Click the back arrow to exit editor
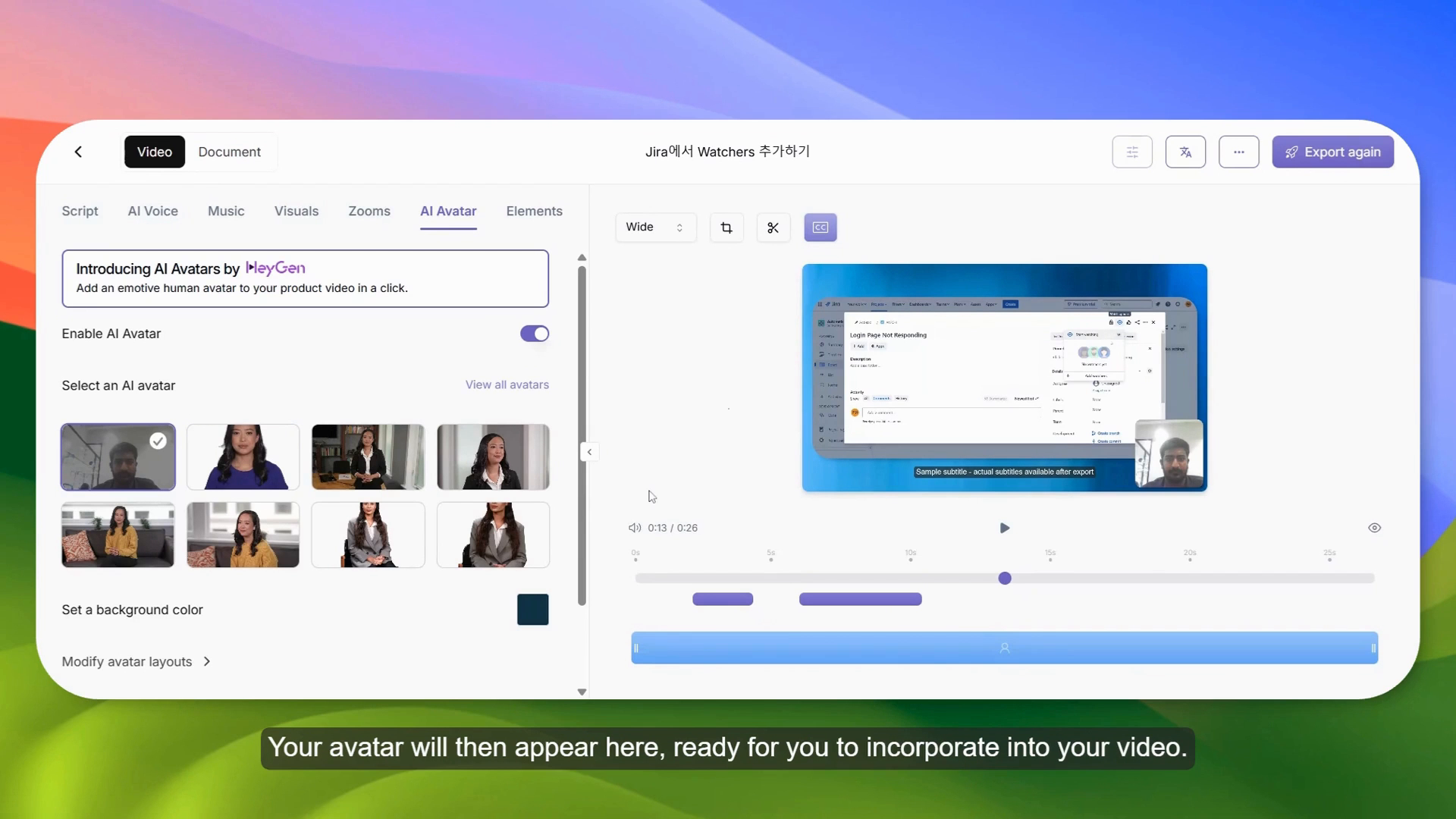The width and height of the screenshot is (1456, 819). (x=78, y=152)
